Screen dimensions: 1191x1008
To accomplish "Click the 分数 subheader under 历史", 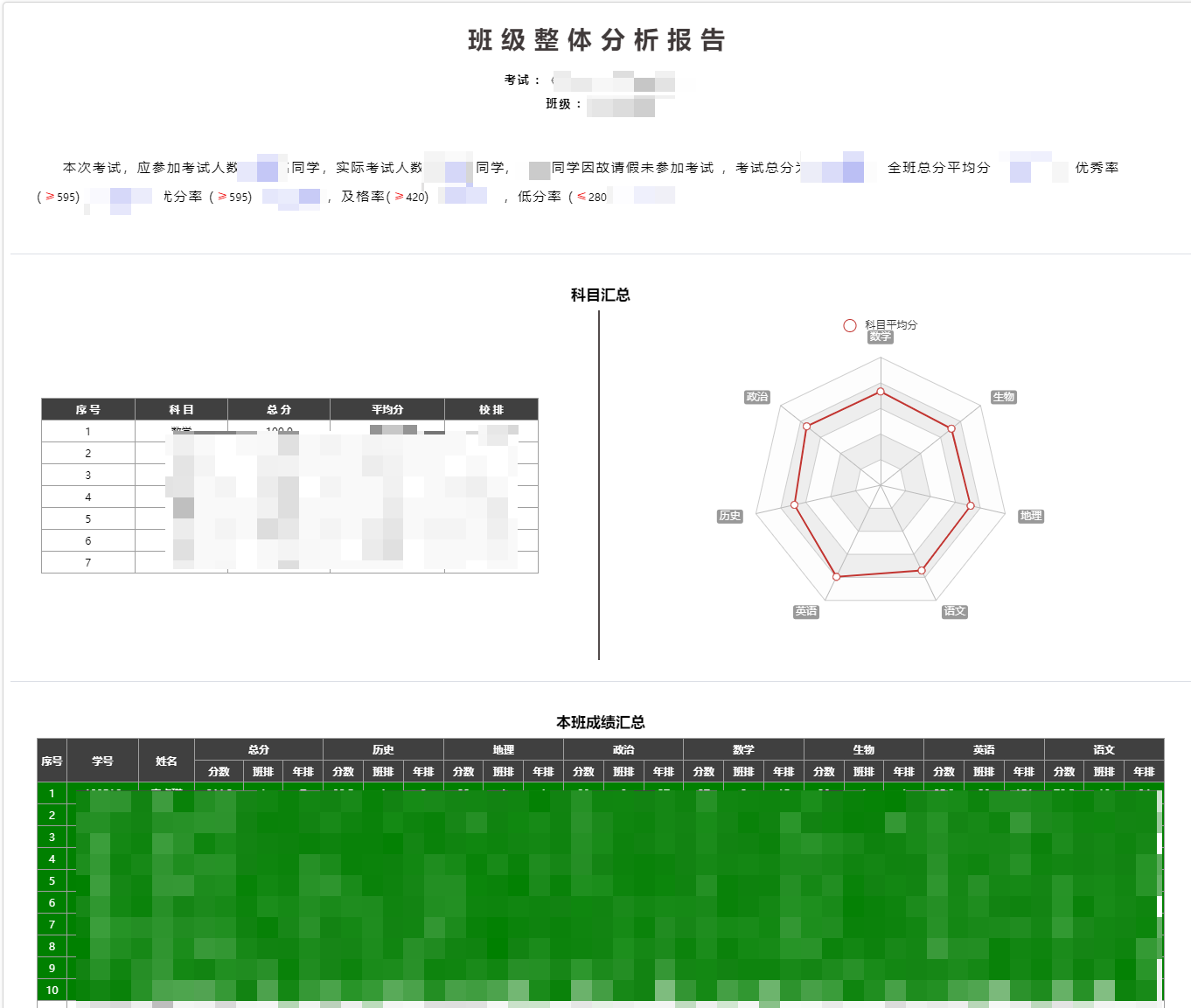I will [343, 771].
